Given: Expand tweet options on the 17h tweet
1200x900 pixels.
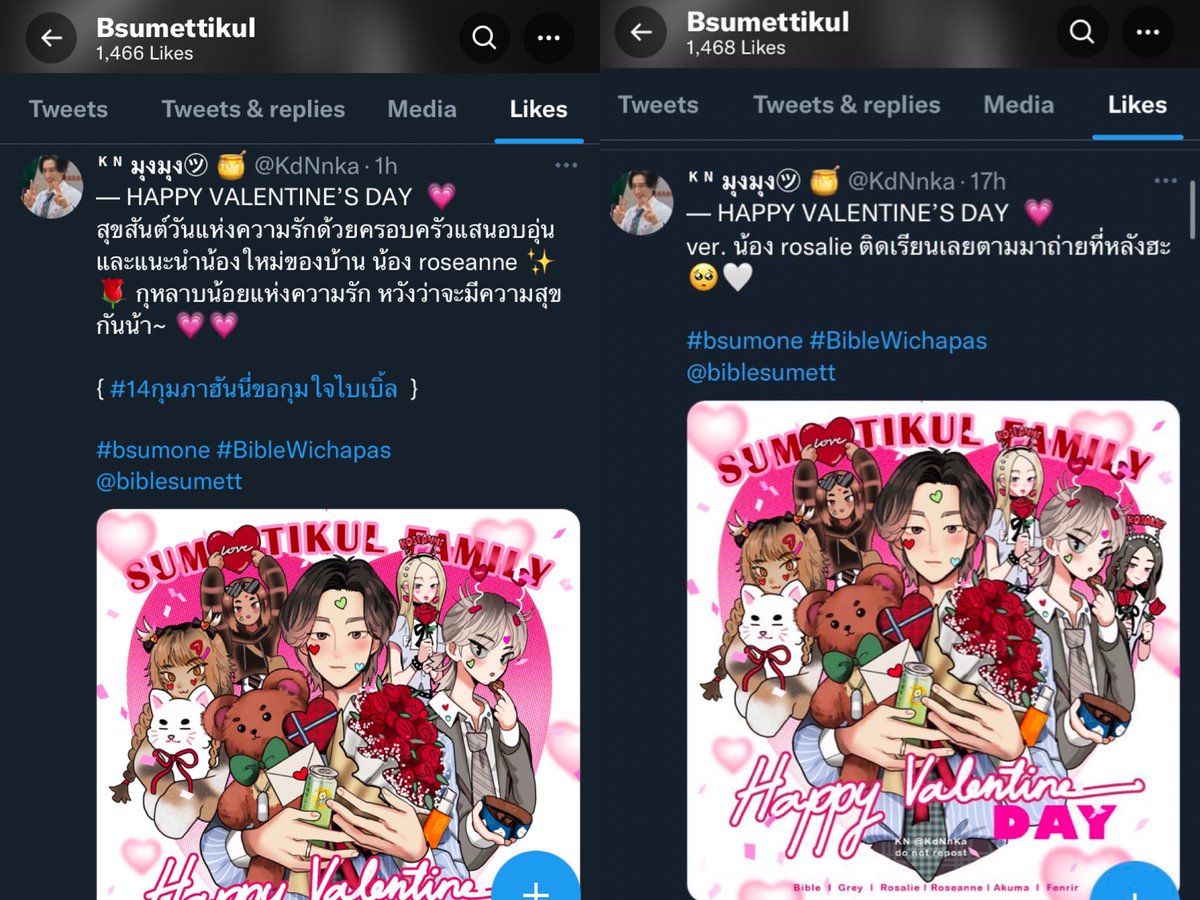Looking at the screenshot, I should (1165, 181).
